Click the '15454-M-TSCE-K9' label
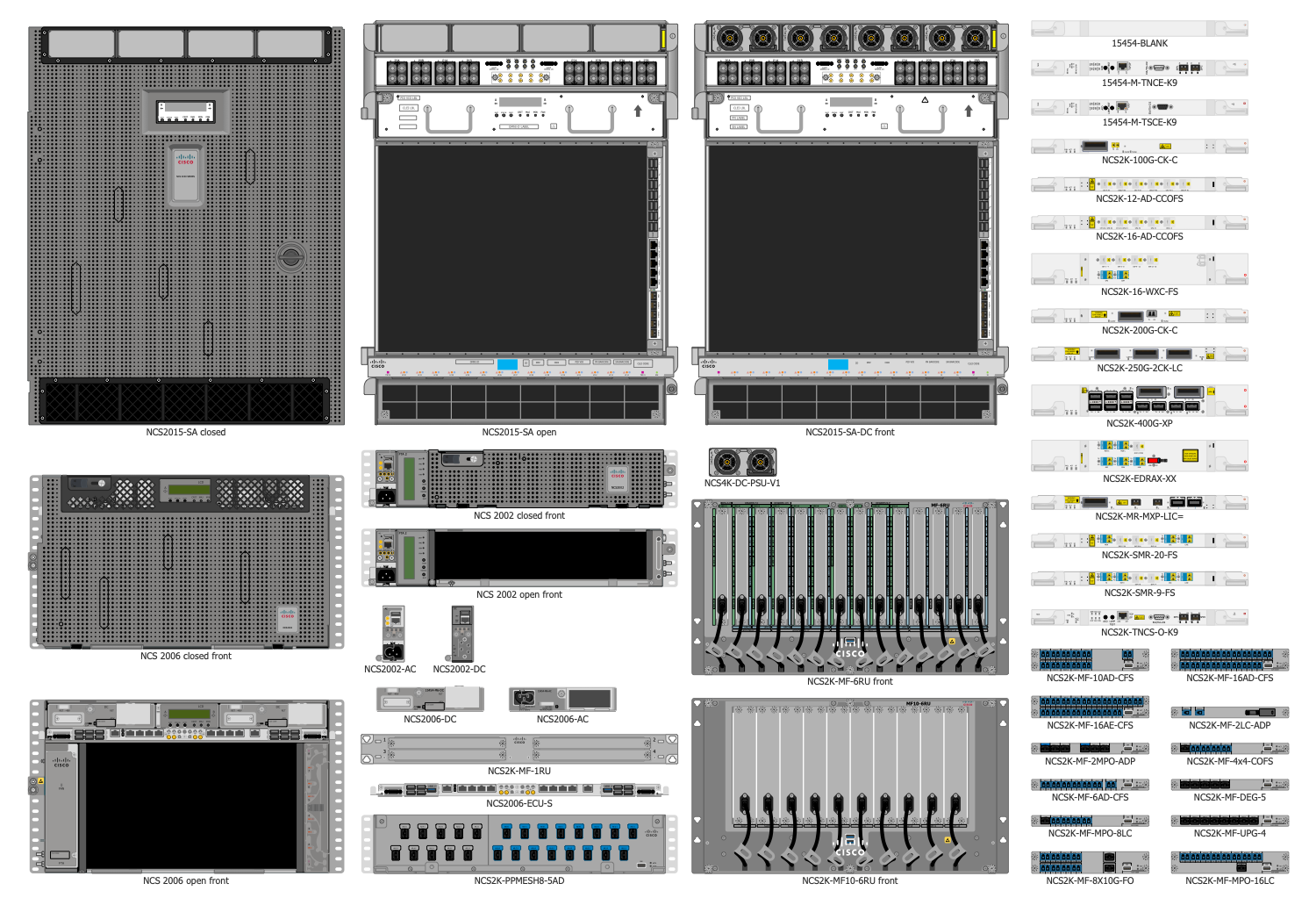 [x=1140, y=122]
